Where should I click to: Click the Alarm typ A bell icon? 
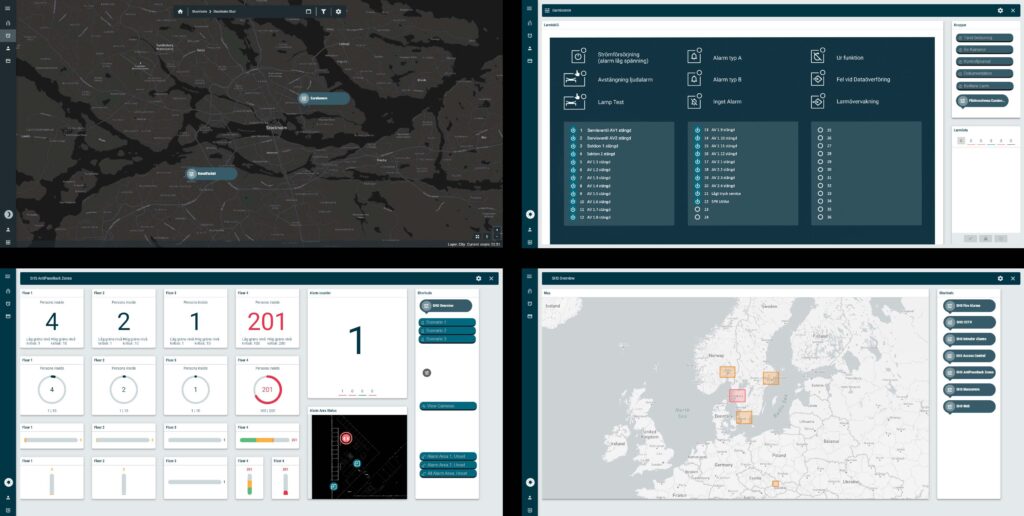[x=695, y=57]
